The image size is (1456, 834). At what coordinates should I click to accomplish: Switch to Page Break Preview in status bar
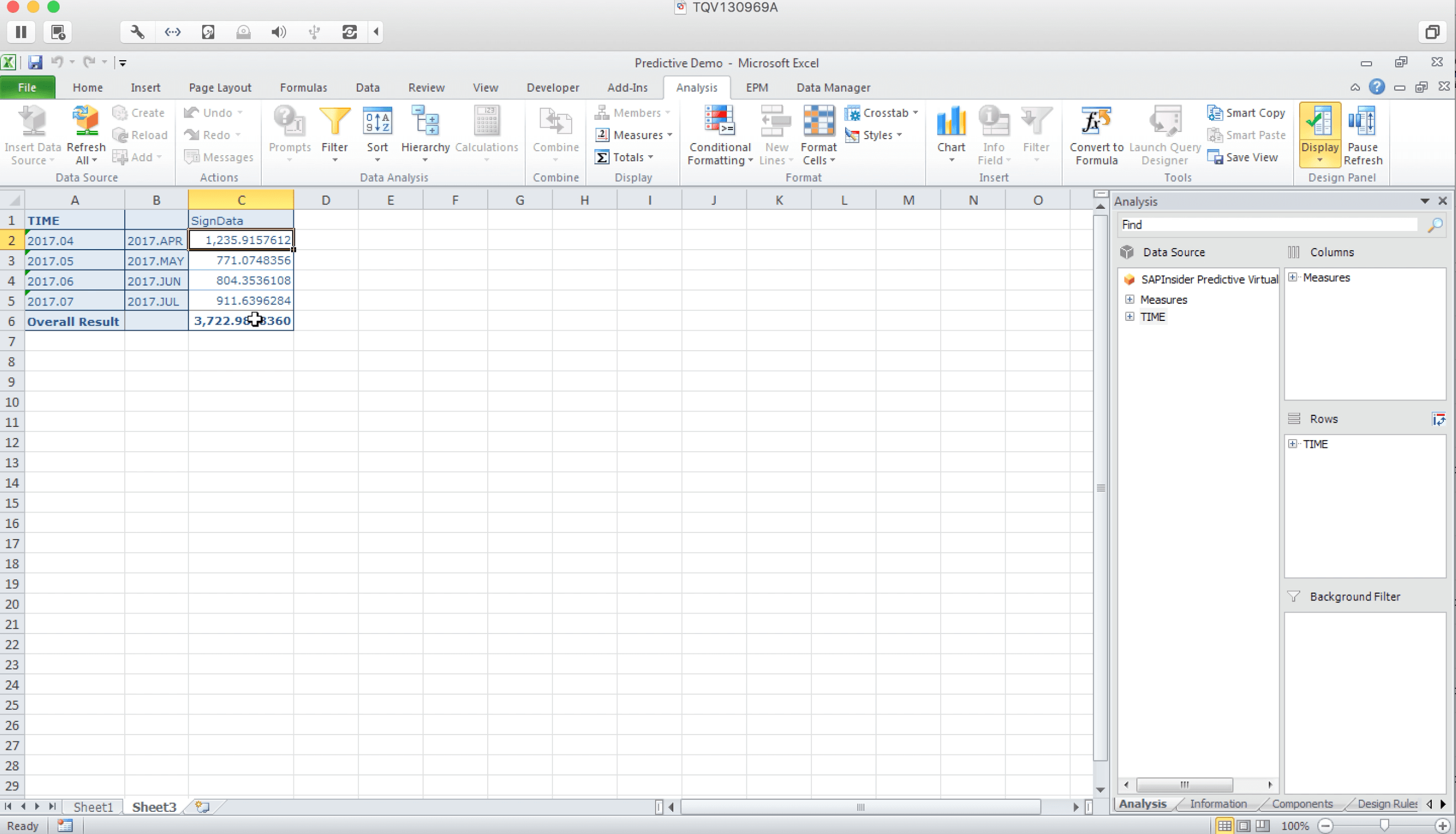pyautogui.click(x=1262, y=825)
